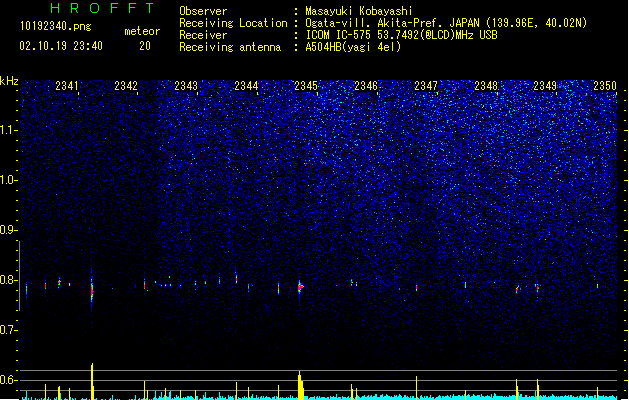Click the Ogata-vill. Akita-Pref. JAPAN location text
The image size is (629, 400).
tap(446, 23)
